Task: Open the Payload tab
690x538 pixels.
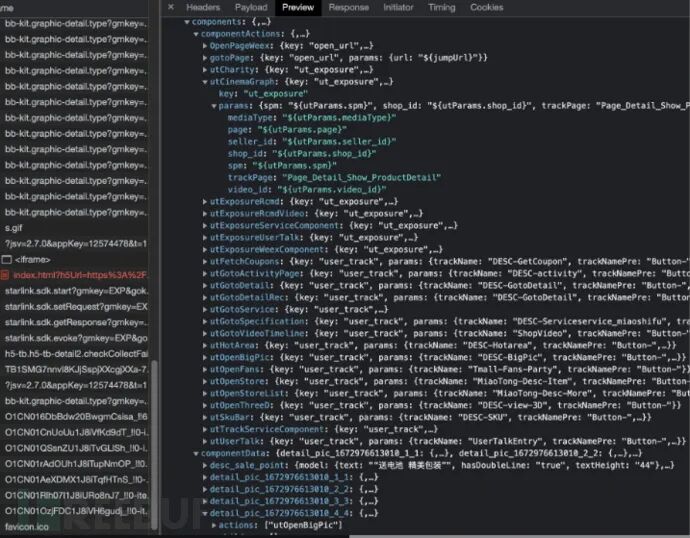Action: [x=251, y=7]
